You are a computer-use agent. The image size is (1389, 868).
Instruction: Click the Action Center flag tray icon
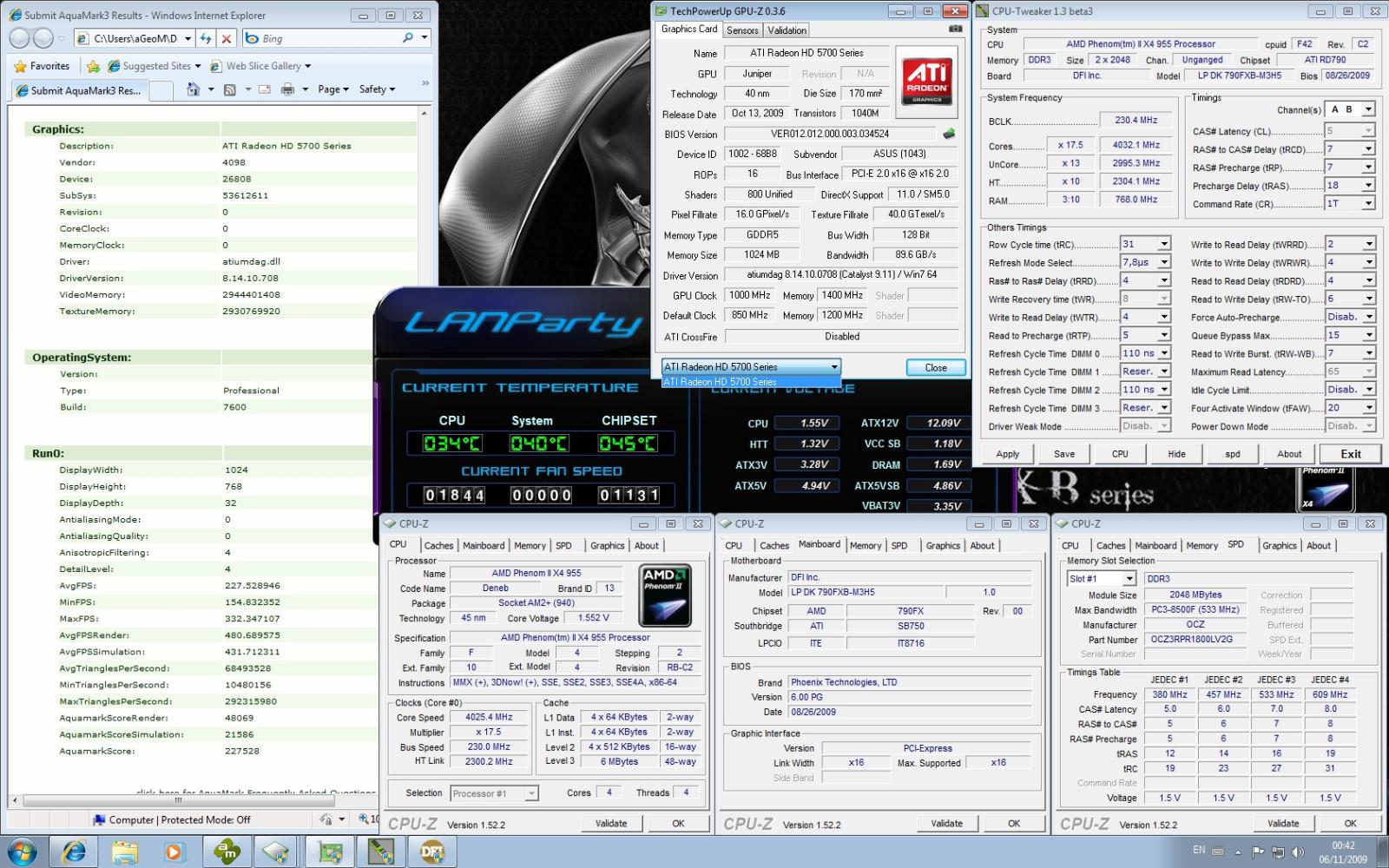pyautogui.click(x=1259, y=852)
